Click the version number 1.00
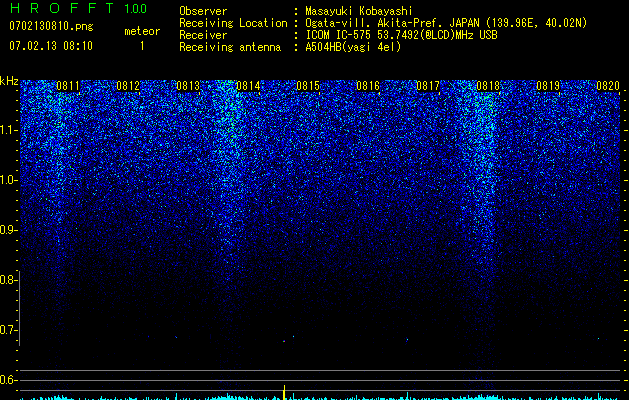This screenshot has height=400, width=629. click(x=136, y=8)
